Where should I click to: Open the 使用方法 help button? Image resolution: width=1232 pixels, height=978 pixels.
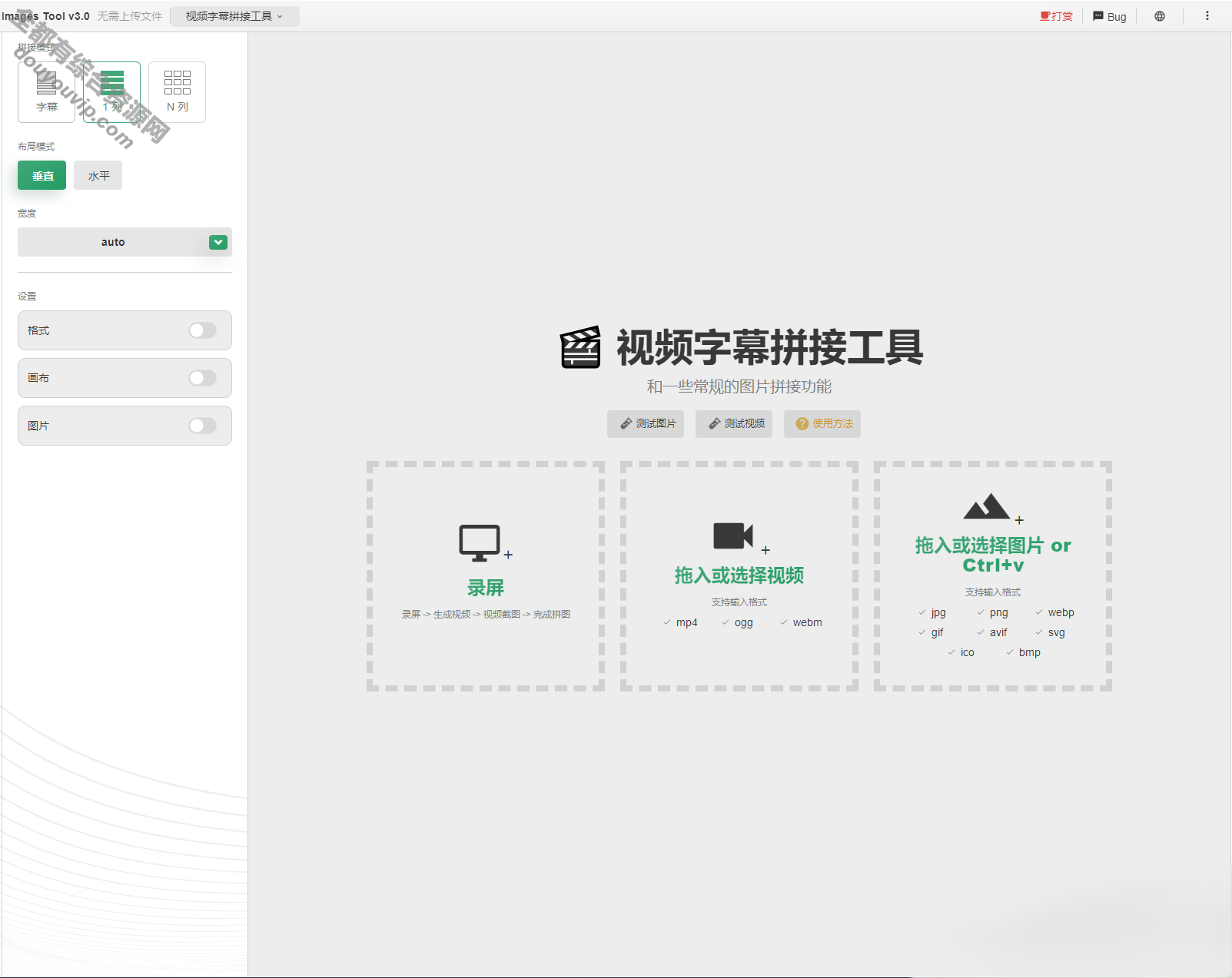pos(822,423)
